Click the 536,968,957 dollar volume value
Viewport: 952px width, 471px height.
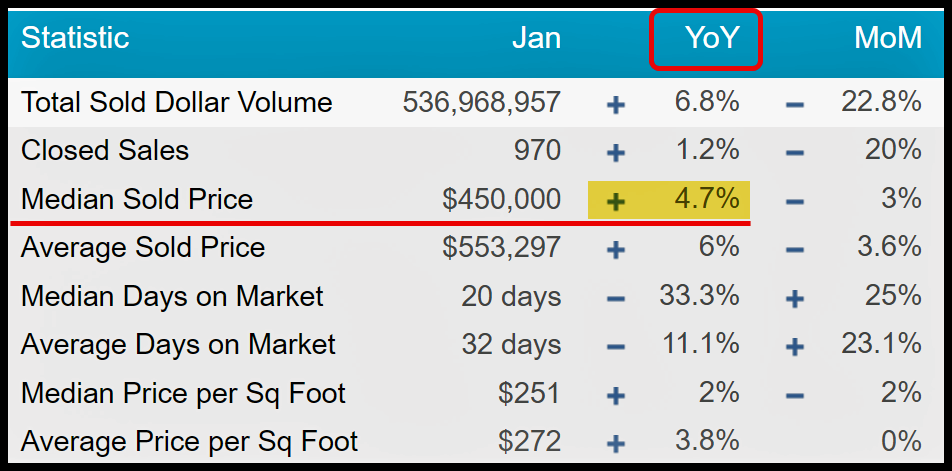click(x=481, y=102)
